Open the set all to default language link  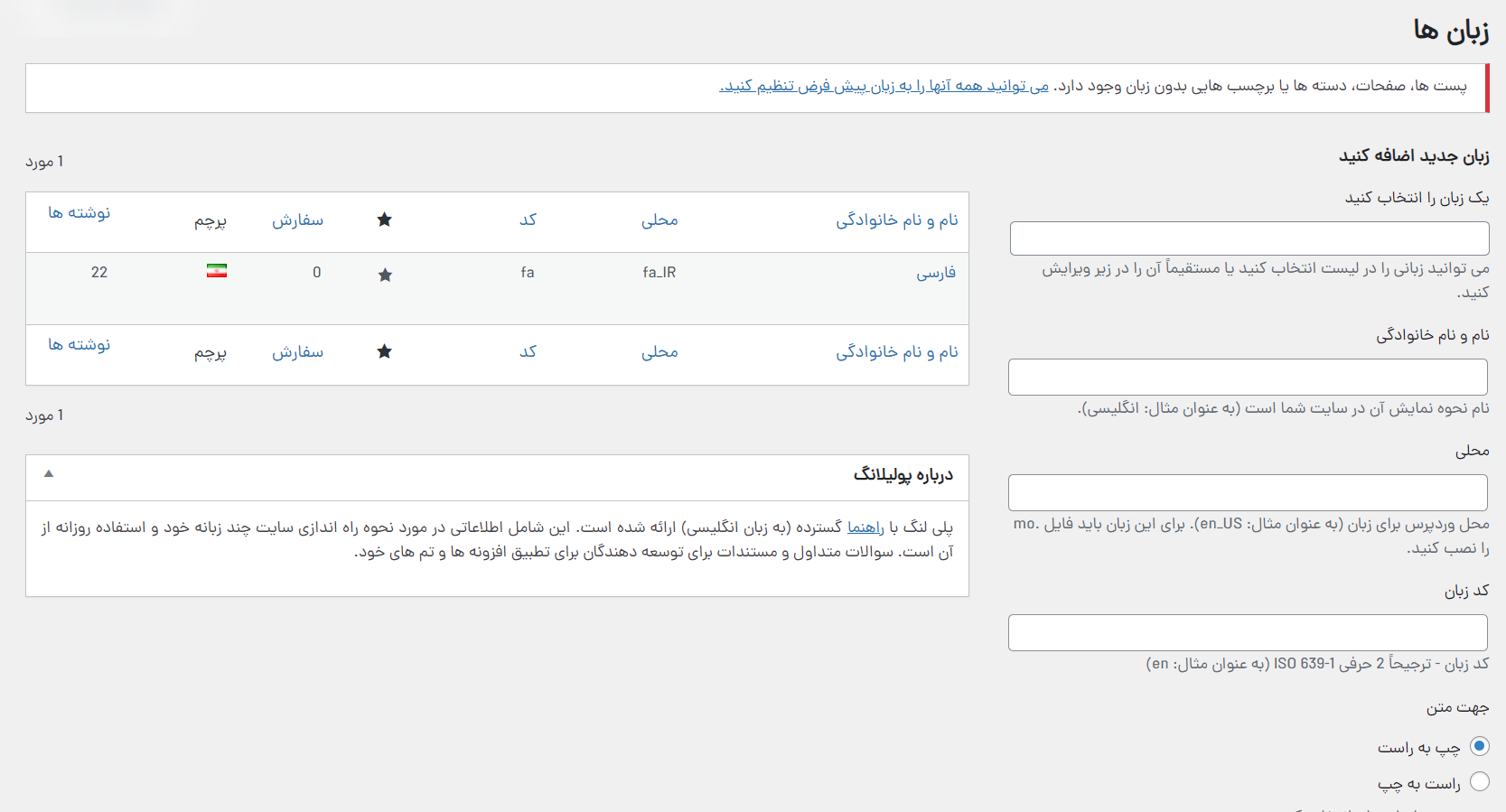[884, 86]
